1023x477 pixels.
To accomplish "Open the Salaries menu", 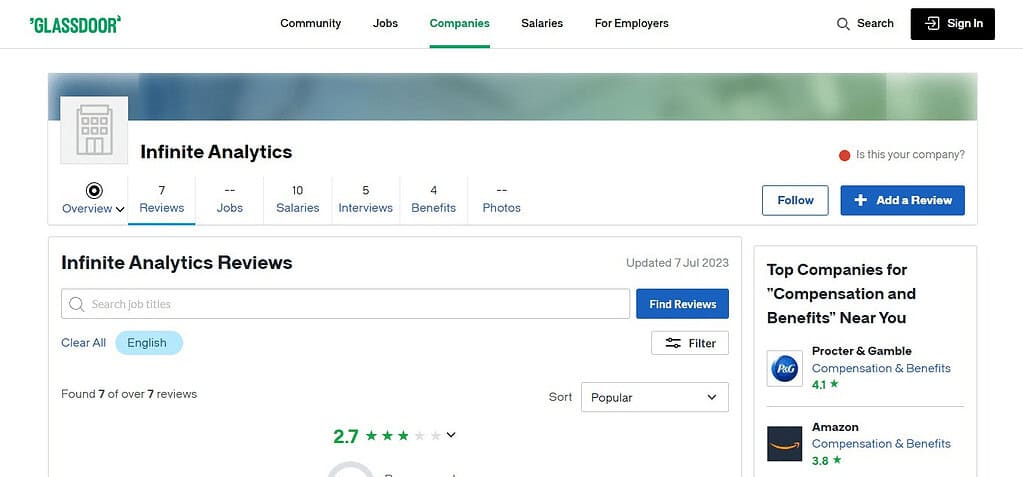I will 542,23.
